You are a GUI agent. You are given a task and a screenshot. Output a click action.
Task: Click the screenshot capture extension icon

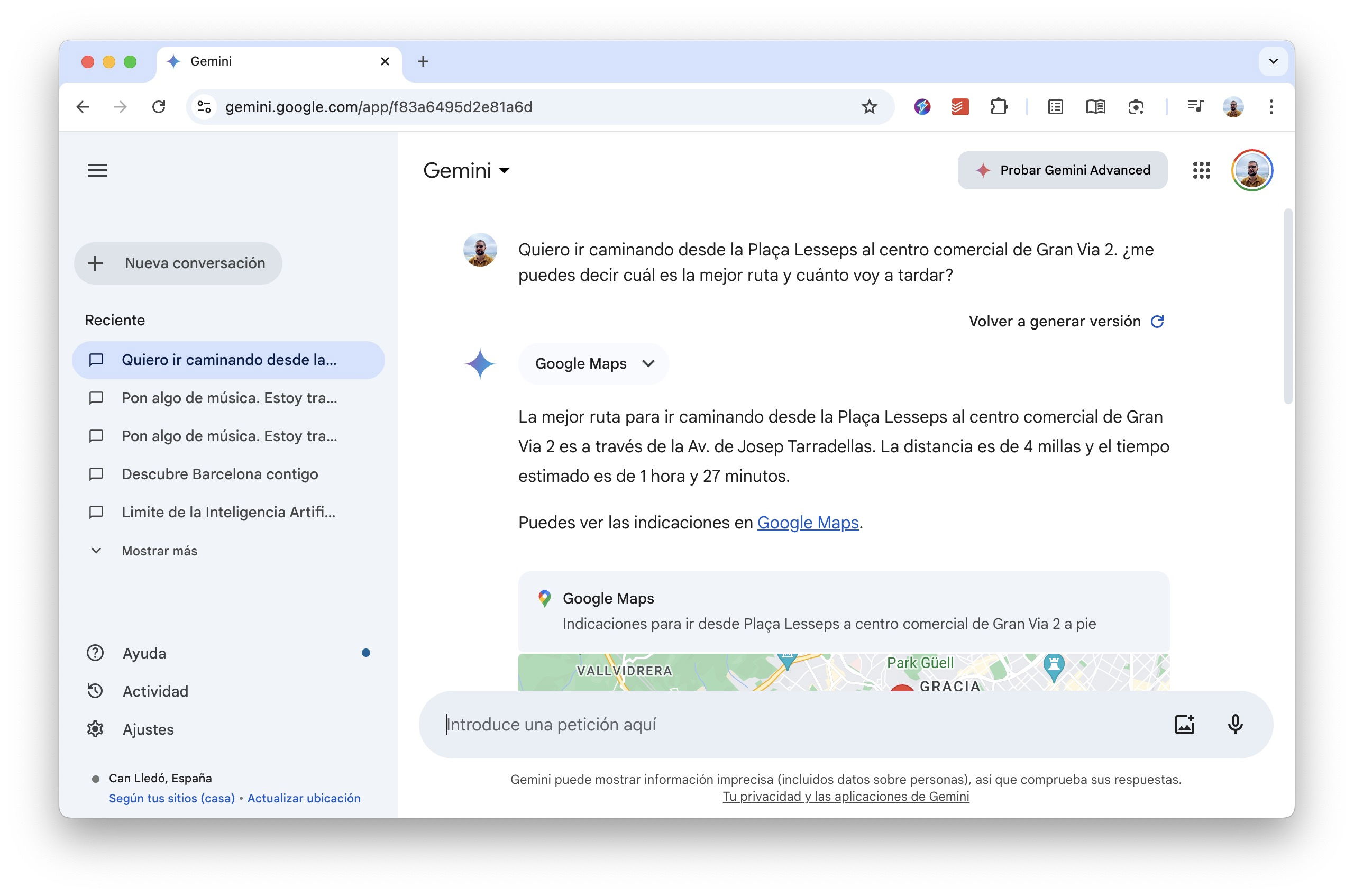(1136, 107)
